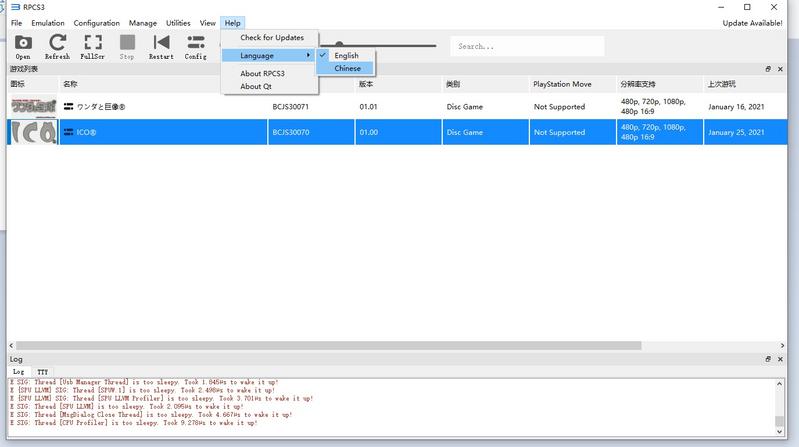This screenshot has width=799, height=447.
Task: Open the Configuration menu
Action: (96, 23)
